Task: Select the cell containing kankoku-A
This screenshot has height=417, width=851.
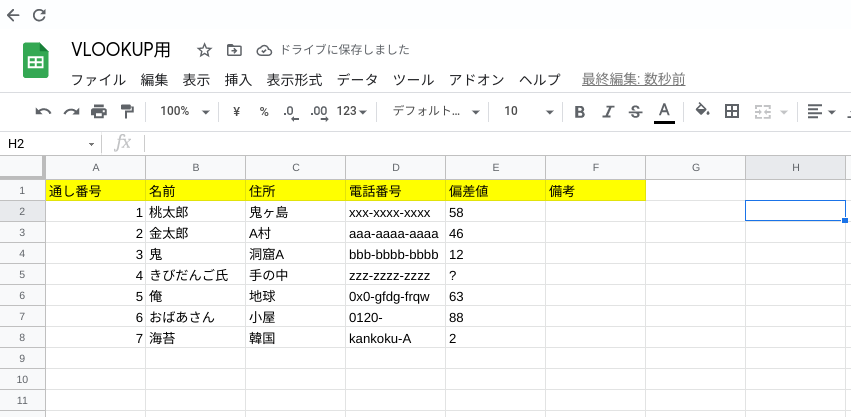Action: [x=396, y=338]
